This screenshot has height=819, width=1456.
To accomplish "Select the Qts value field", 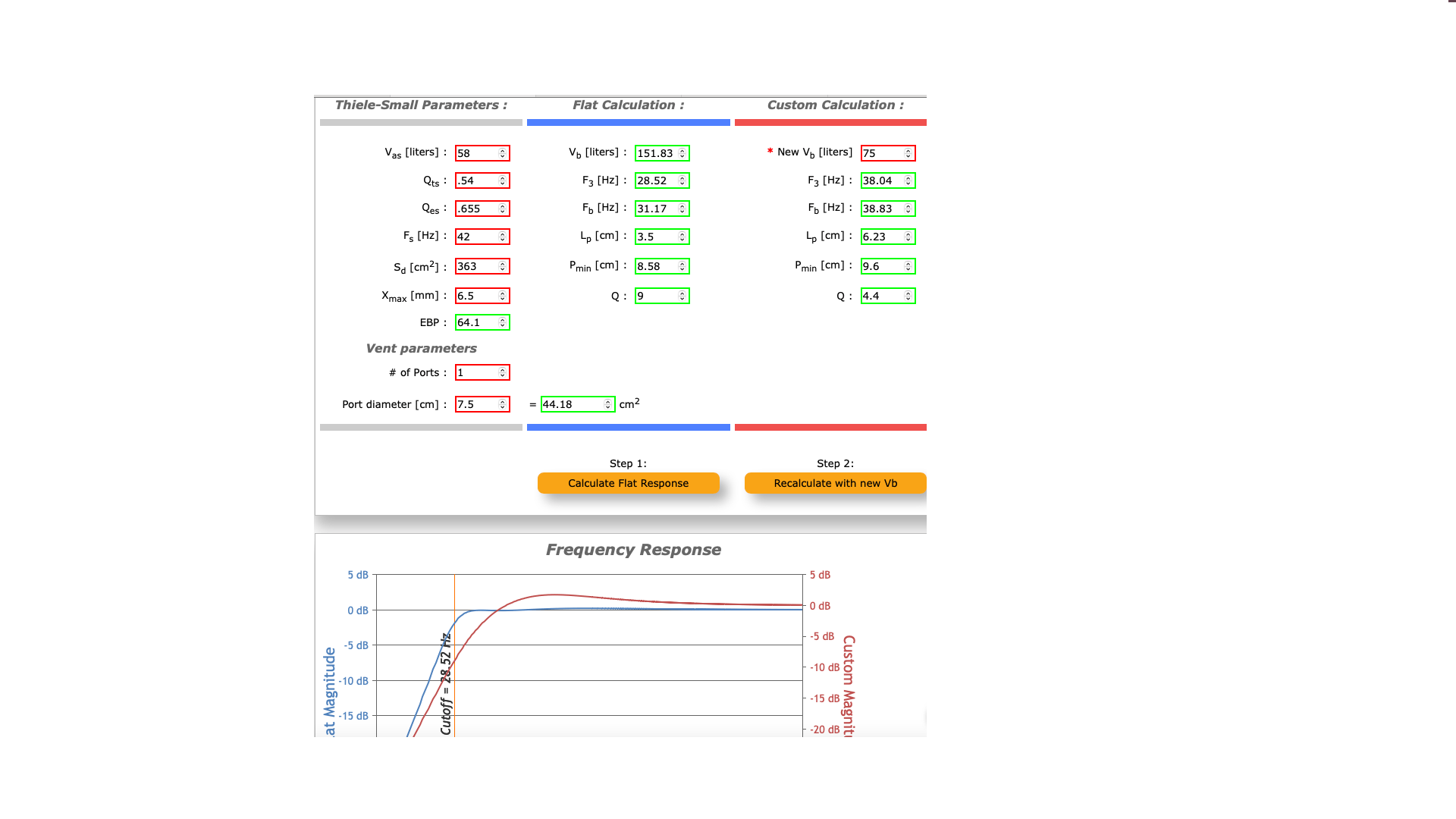I will (482, 180).
